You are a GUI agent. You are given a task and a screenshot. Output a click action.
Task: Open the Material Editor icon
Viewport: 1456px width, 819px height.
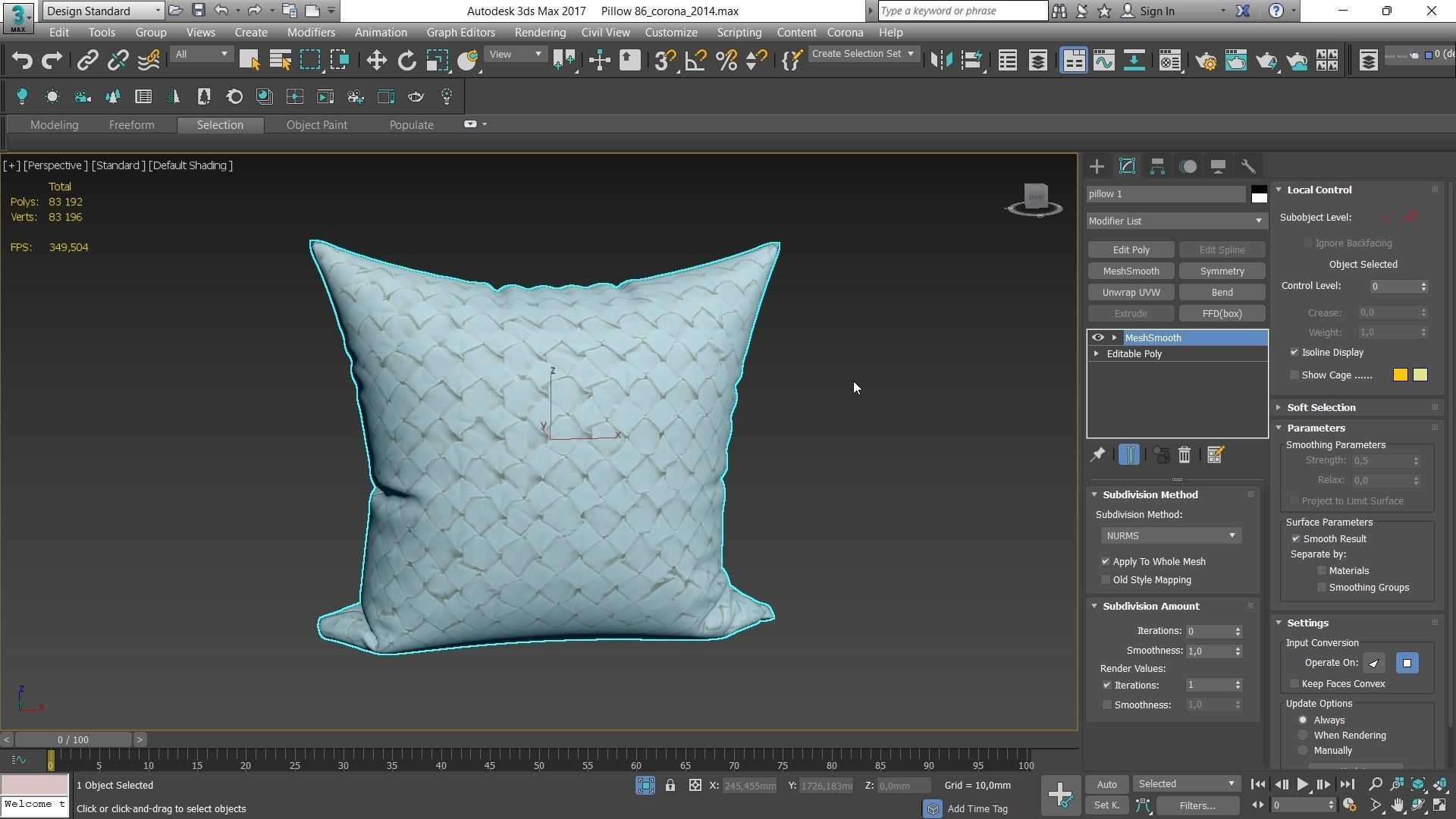click(x=1170, y=61)
